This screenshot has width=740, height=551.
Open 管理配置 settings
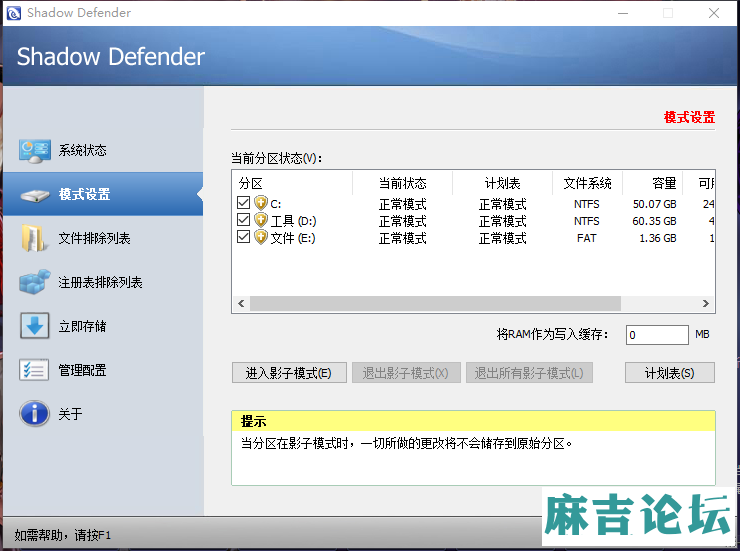click(103, 370)
